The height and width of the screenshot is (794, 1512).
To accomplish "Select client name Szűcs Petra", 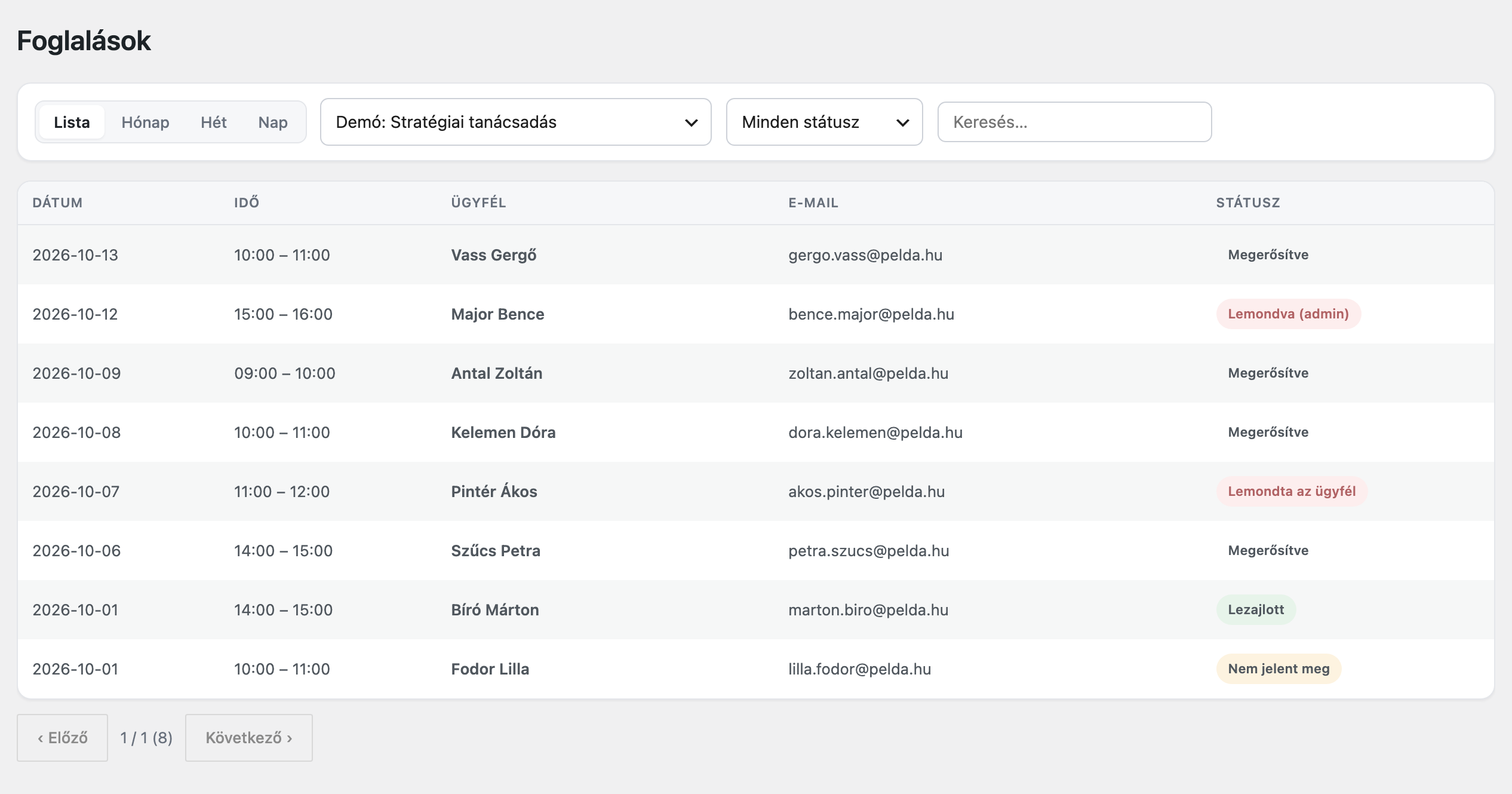I will (496, 551).
